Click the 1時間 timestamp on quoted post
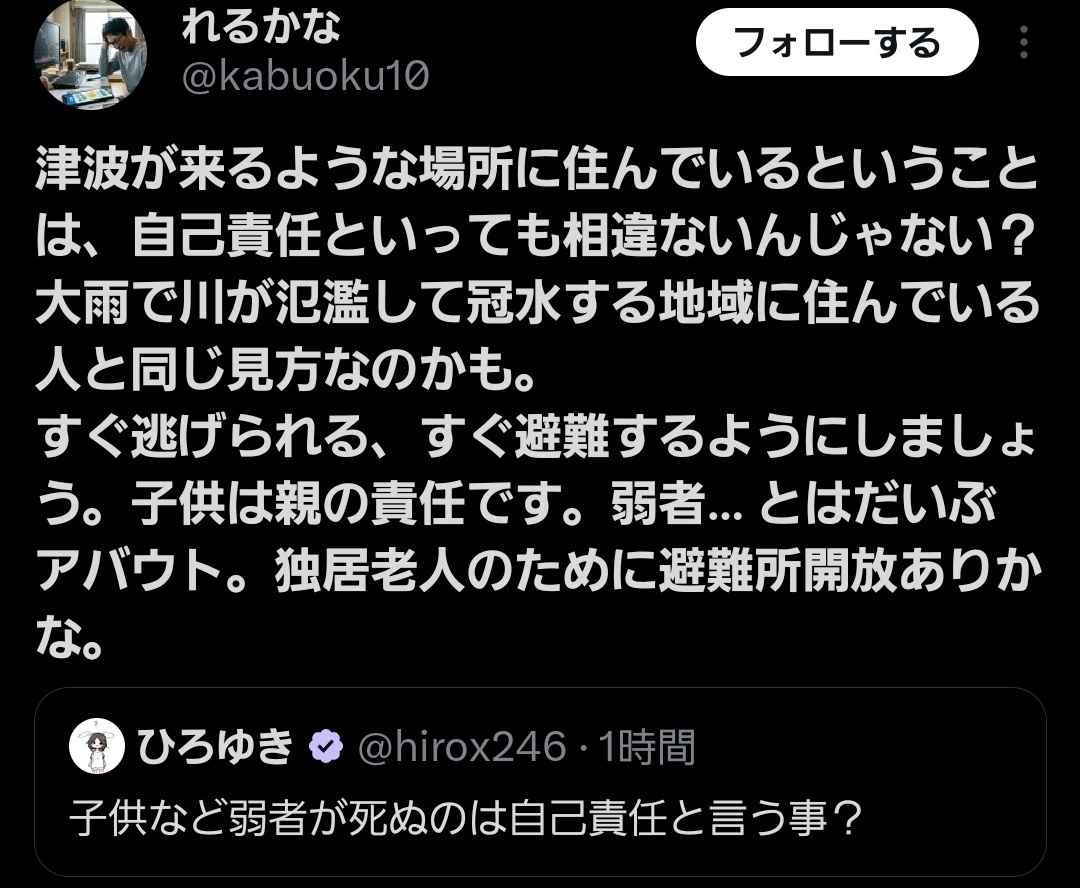The width and height of the screenshot is (1080, 888). point(647,747)
